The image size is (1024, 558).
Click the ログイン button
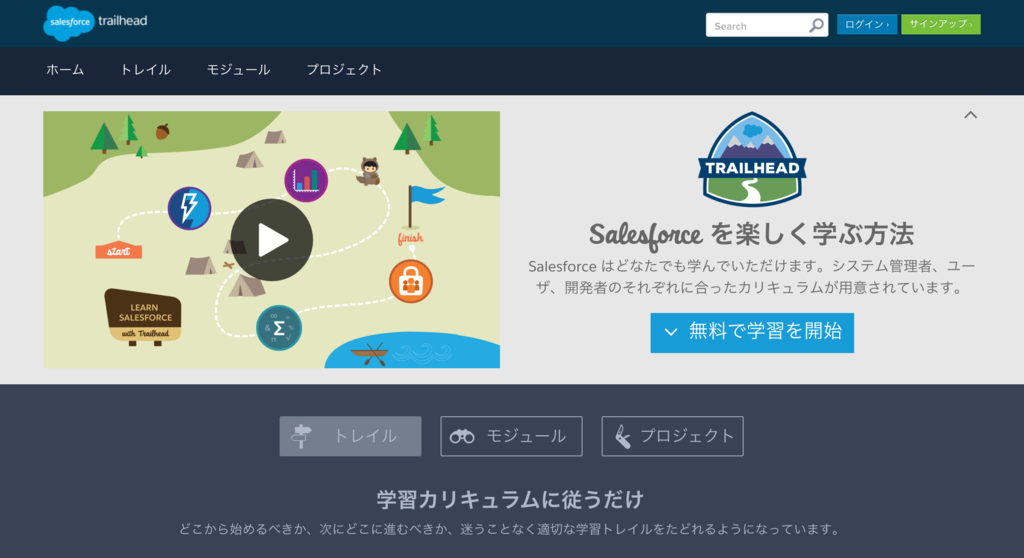pos(867,24)
